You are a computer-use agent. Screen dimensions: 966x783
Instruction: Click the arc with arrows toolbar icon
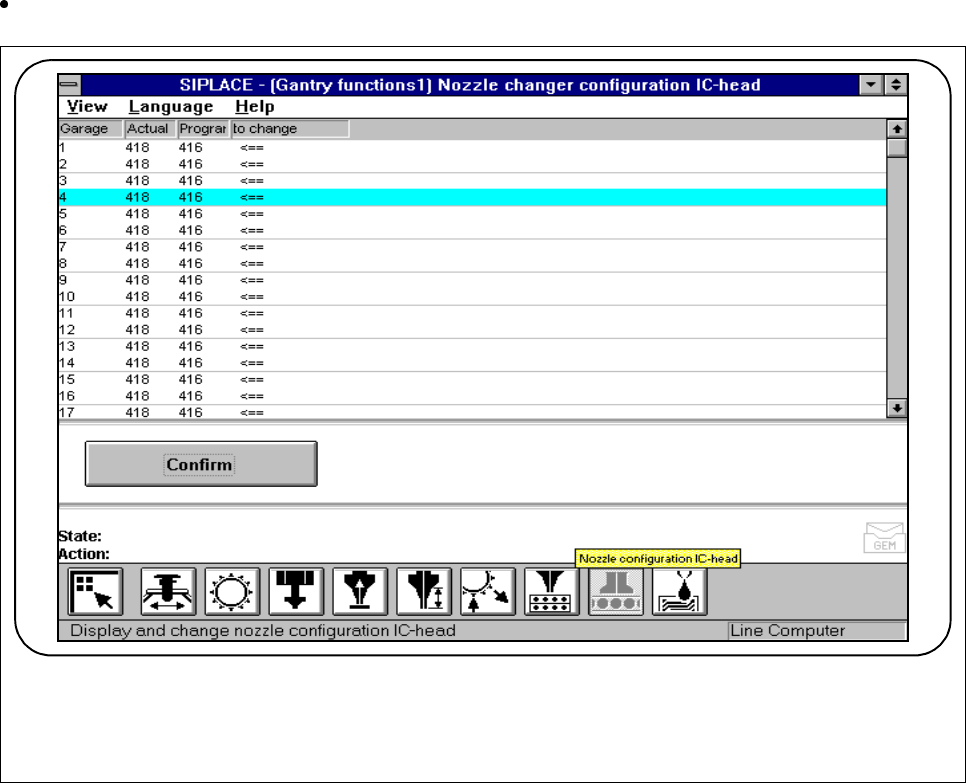pos(488,592)
